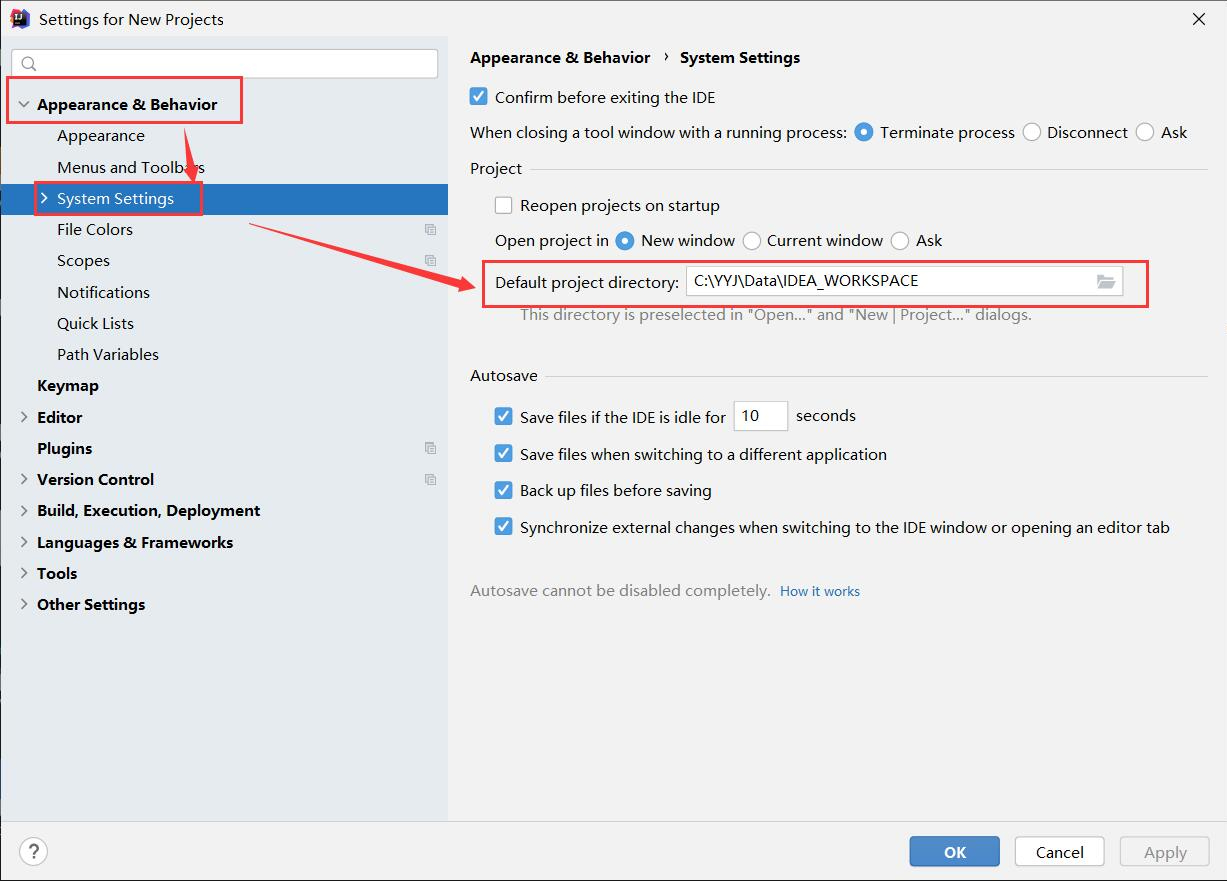Click the copy icon next to File Colors
This screenshot has height=881, width=1227.
(430, 229)
